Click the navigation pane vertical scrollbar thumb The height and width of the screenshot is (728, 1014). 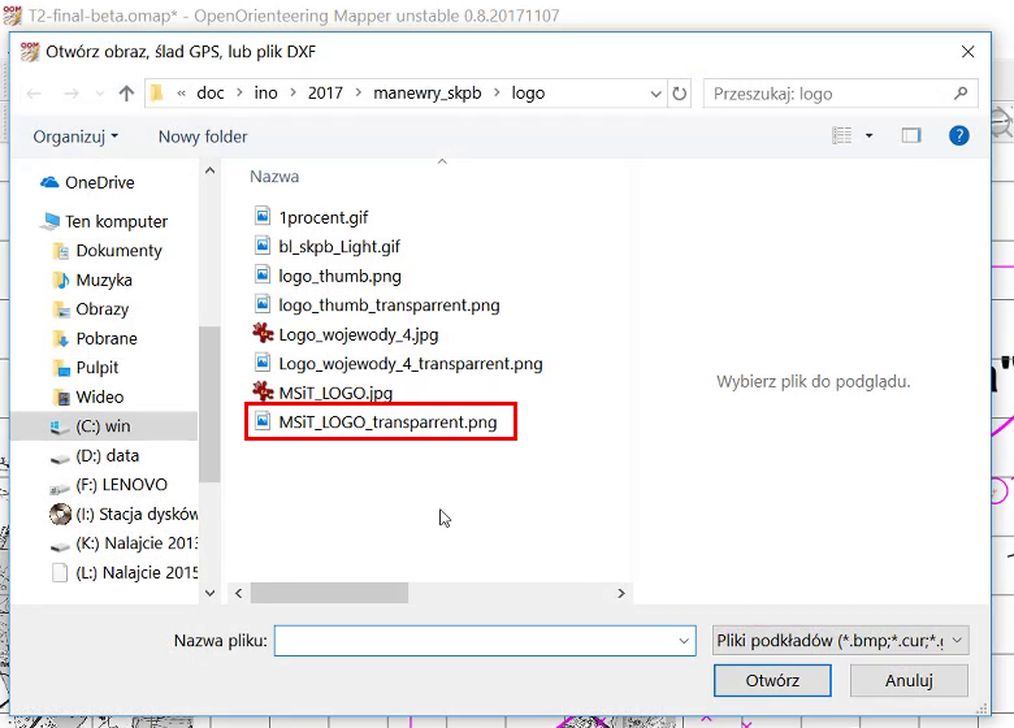(209, 404)
